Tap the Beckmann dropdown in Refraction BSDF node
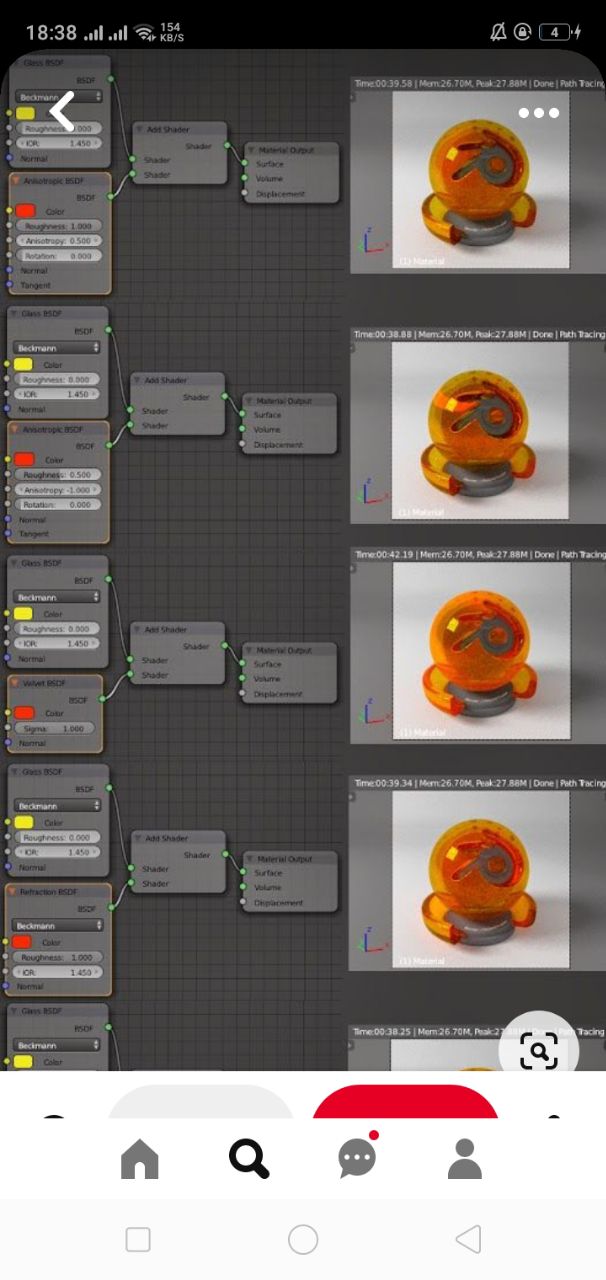This screenshot has height=1280, width=606. (56, 926)
